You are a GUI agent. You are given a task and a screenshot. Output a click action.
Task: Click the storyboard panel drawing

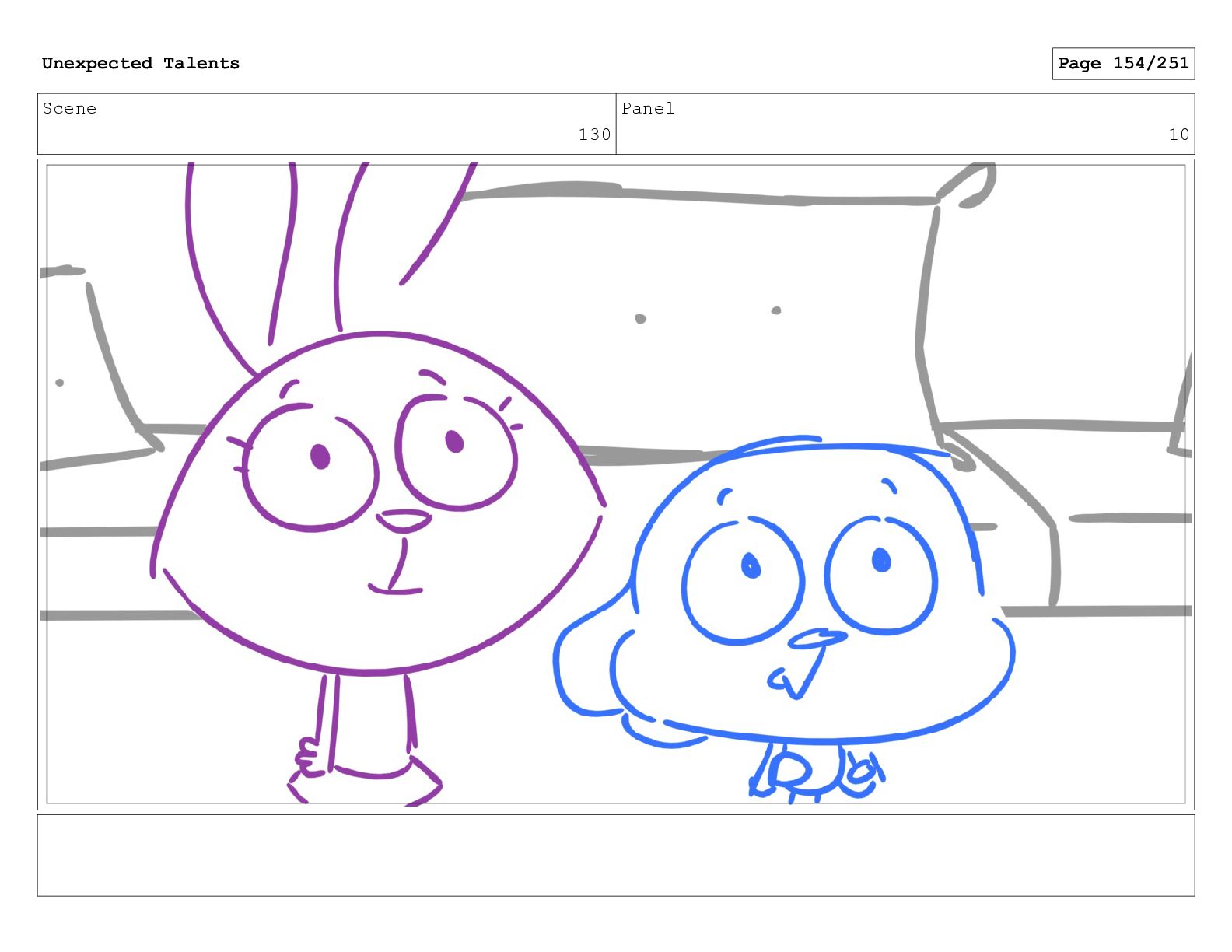(x=616, y=485)
